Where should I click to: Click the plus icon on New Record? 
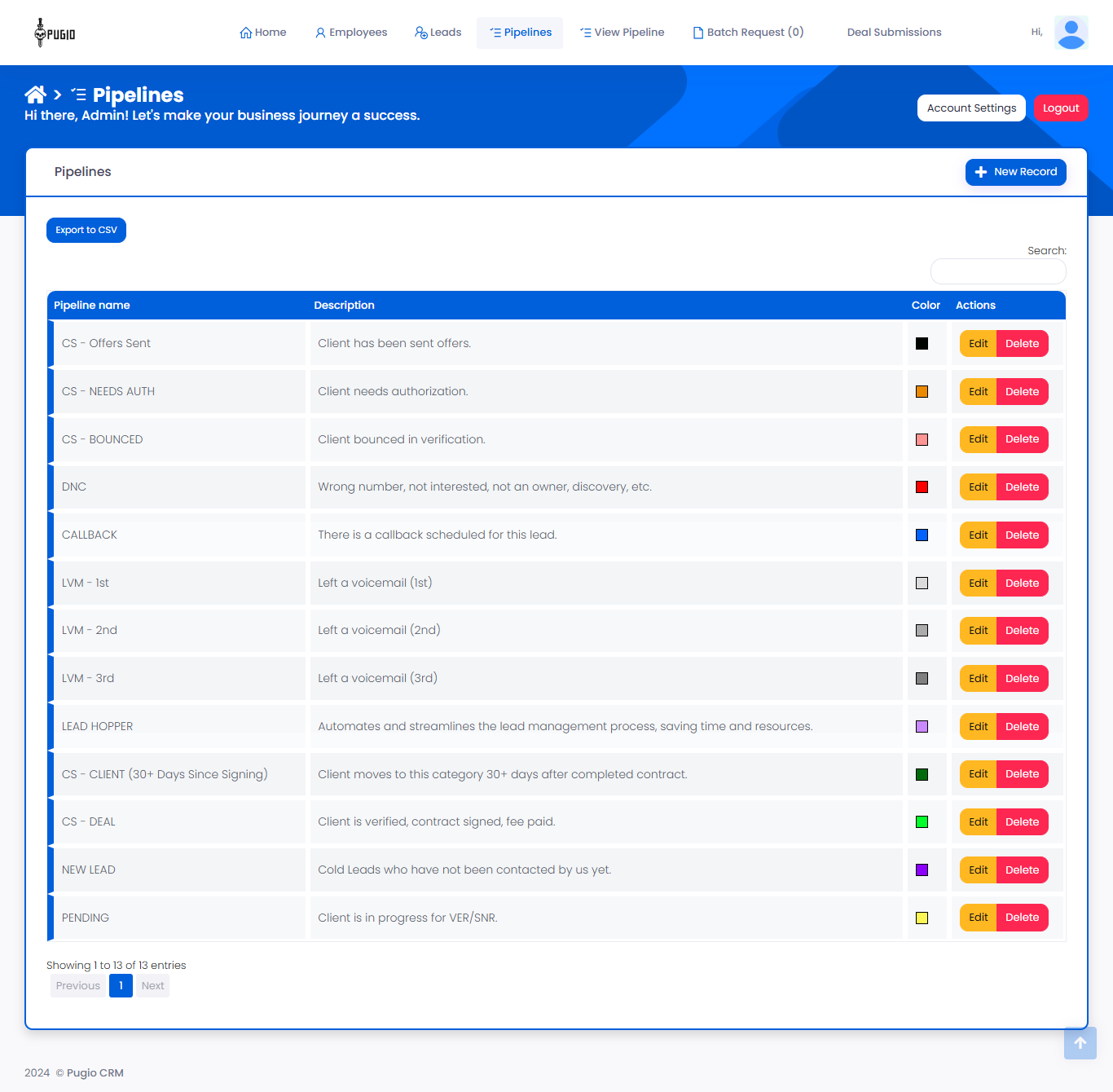(x=980, y=172)
